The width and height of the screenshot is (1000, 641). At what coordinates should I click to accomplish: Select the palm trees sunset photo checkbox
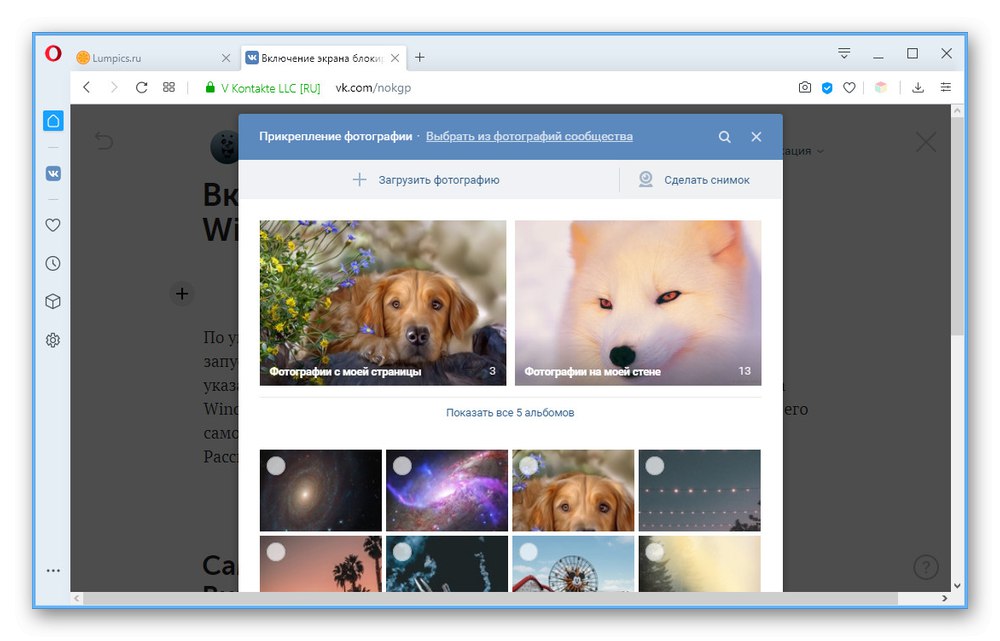click(x=276, y=552)
